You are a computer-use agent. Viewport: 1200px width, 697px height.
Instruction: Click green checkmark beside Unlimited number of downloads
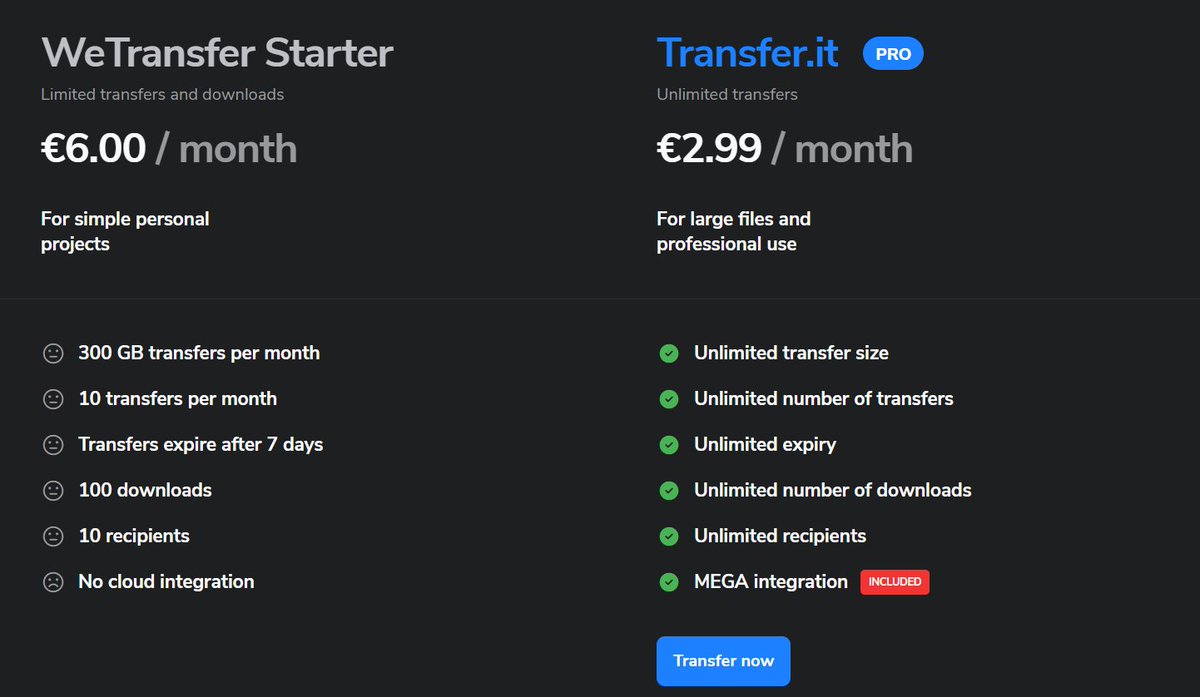click(x=669, y=491)
